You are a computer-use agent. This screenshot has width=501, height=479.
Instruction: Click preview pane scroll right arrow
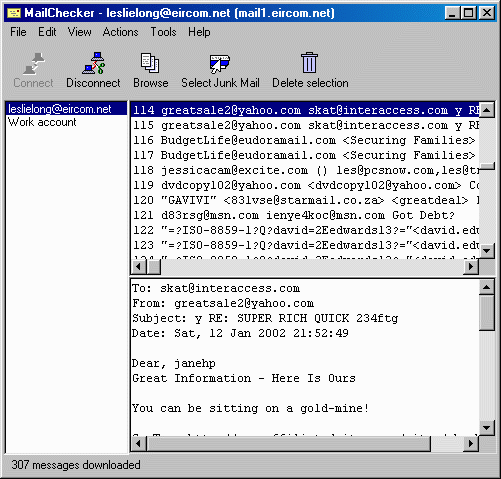click(x=471, y=443)
